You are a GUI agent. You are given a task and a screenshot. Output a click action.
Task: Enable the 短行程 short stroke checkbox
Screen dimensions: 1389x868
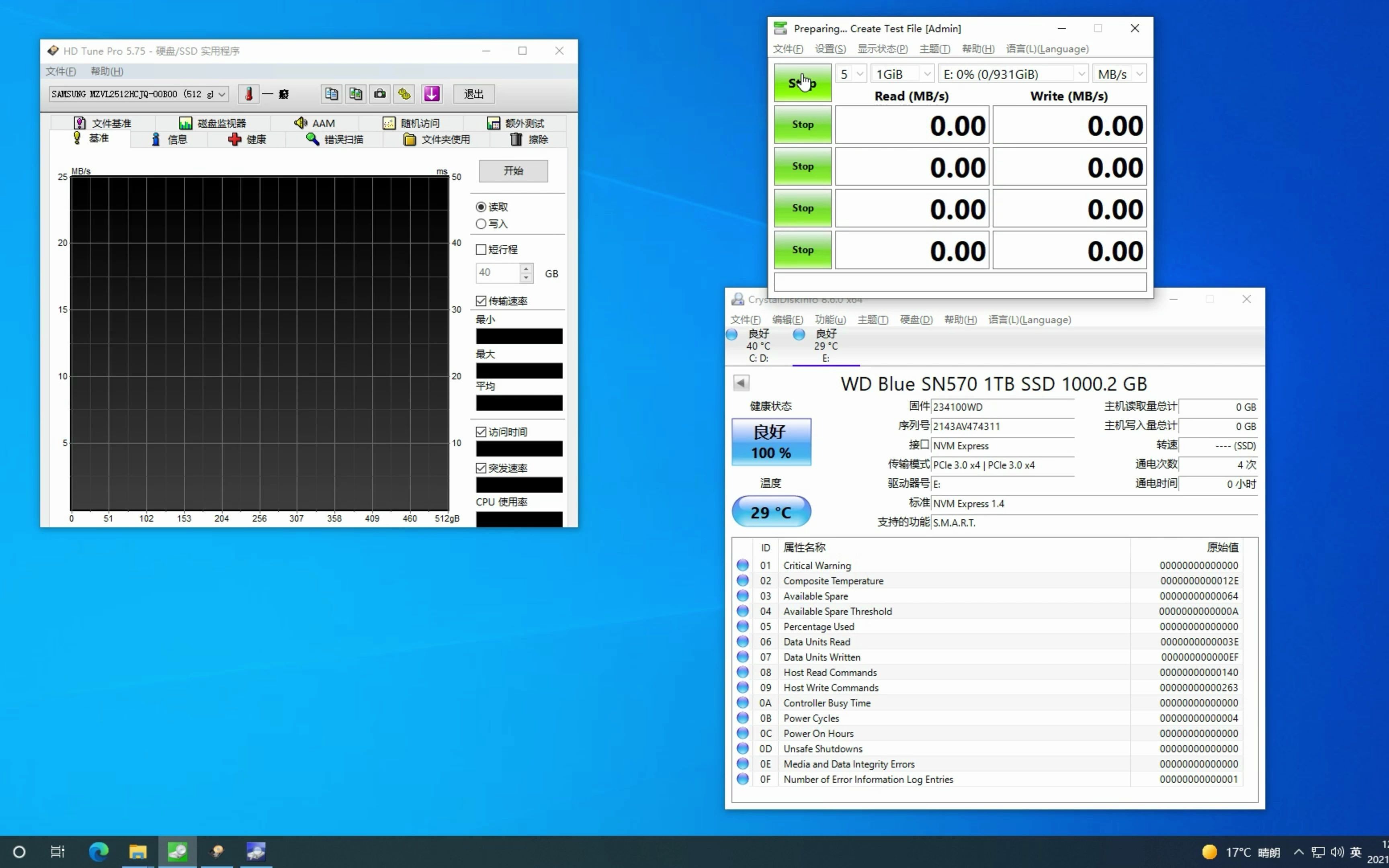(481, 250)
